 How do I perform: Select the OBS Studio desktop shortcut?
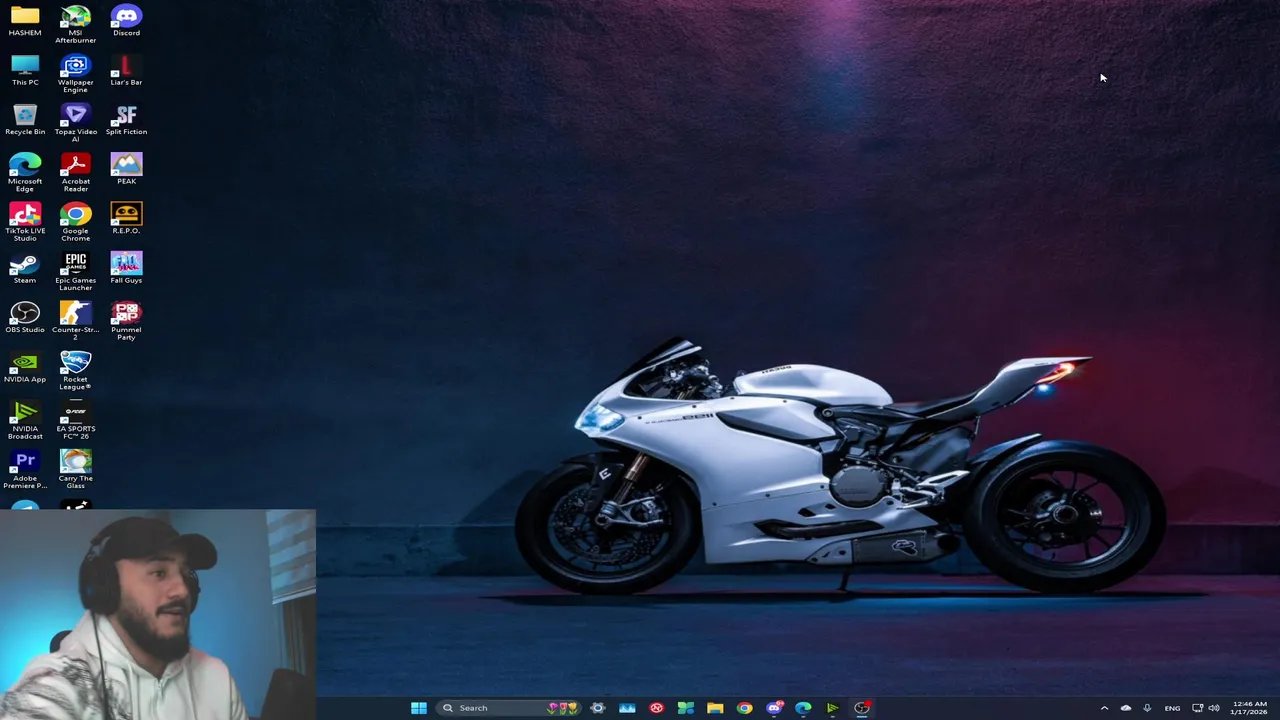pyautogui.click(x=25, y=318)
